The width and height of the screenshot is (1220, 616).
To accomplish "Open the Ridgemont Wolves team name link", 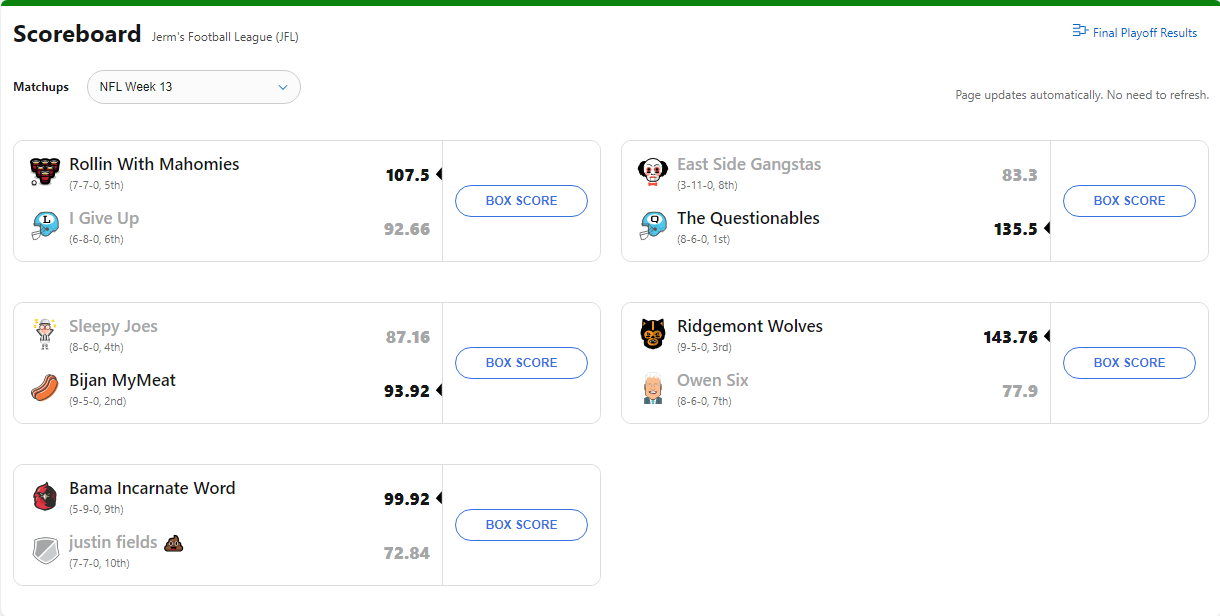I will pyautogui.click(x=750, y=327).
